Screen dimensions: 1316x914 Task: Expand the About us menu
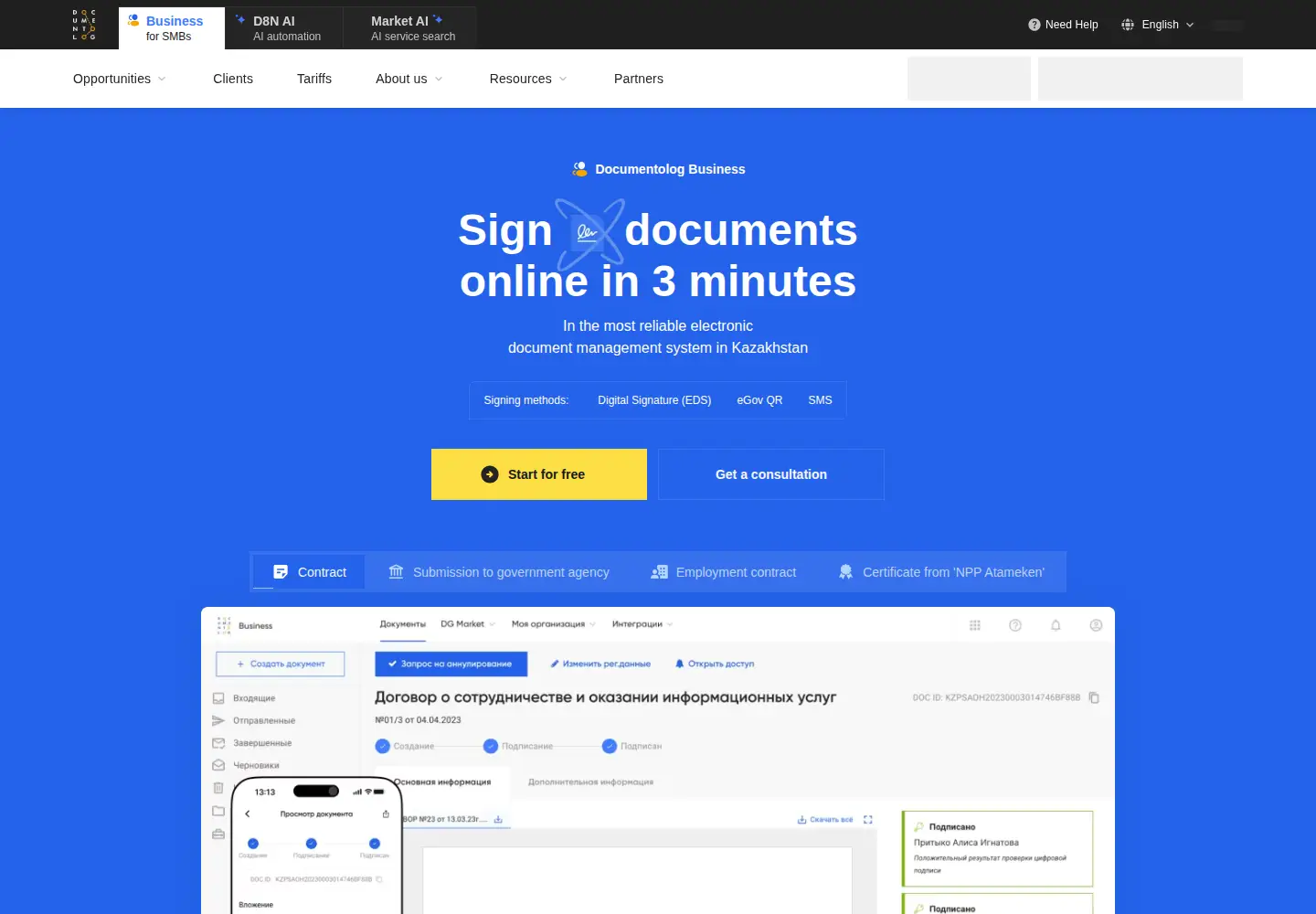(x=409, y=79)
